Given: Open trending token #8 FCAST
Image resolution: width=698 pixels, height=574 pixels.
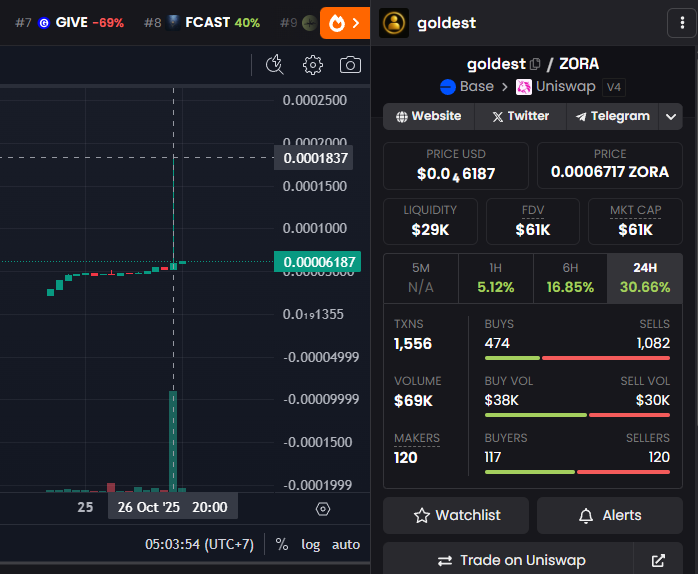Looking at the screenshot, I should 202,23.
